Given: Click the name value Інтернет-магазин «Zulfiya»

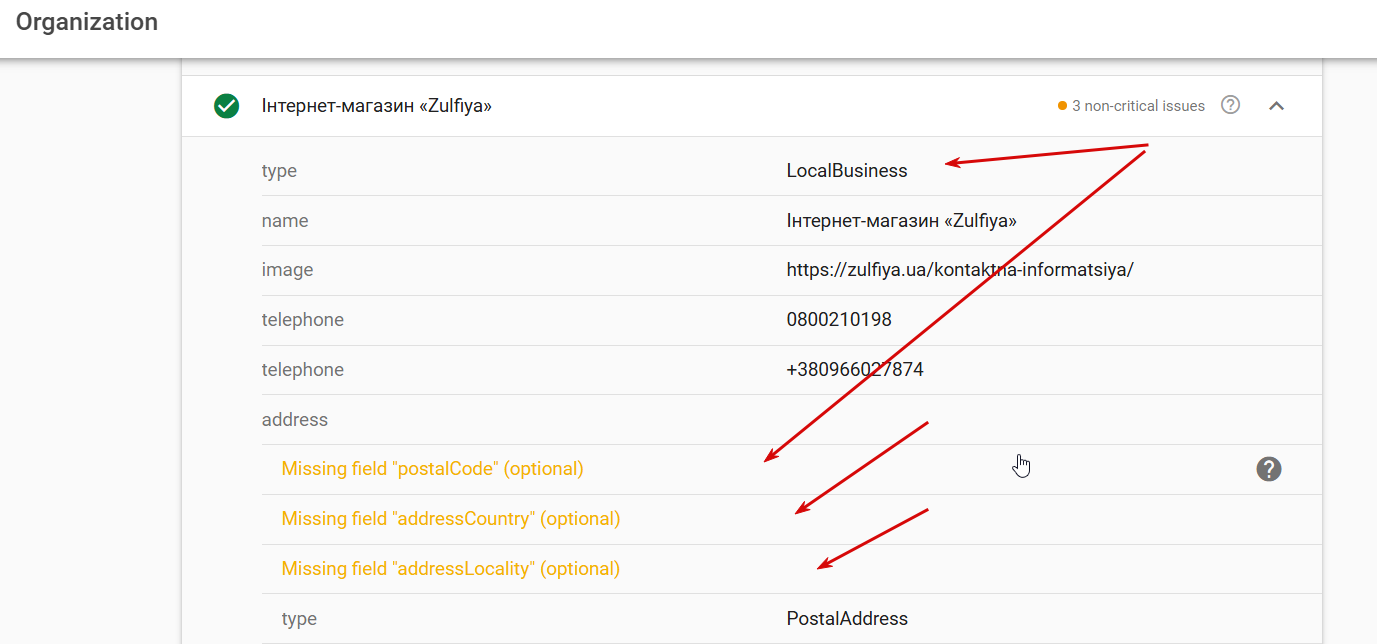Looking at the screenshot, I should pos(901,221).
